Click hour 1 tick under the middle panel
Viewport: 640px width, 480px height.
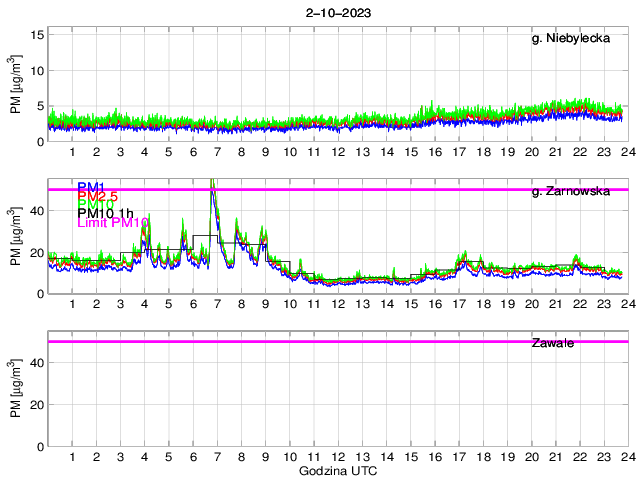point(72,304)
